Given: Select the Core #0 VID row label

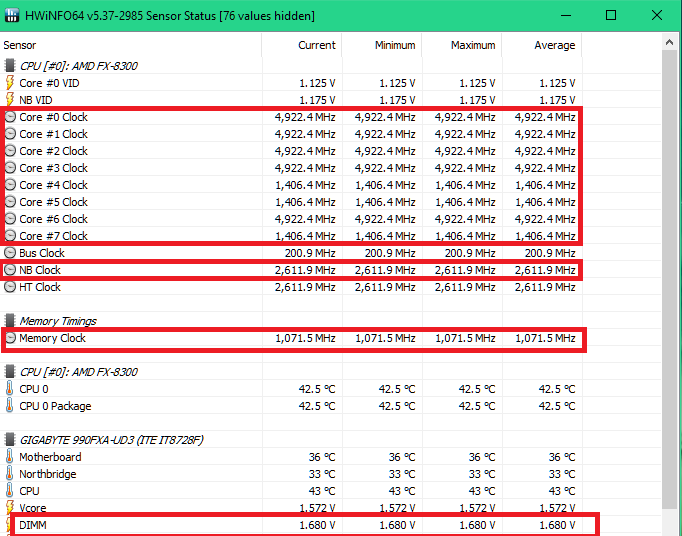Looking at the screenshot, I should 49,83.
